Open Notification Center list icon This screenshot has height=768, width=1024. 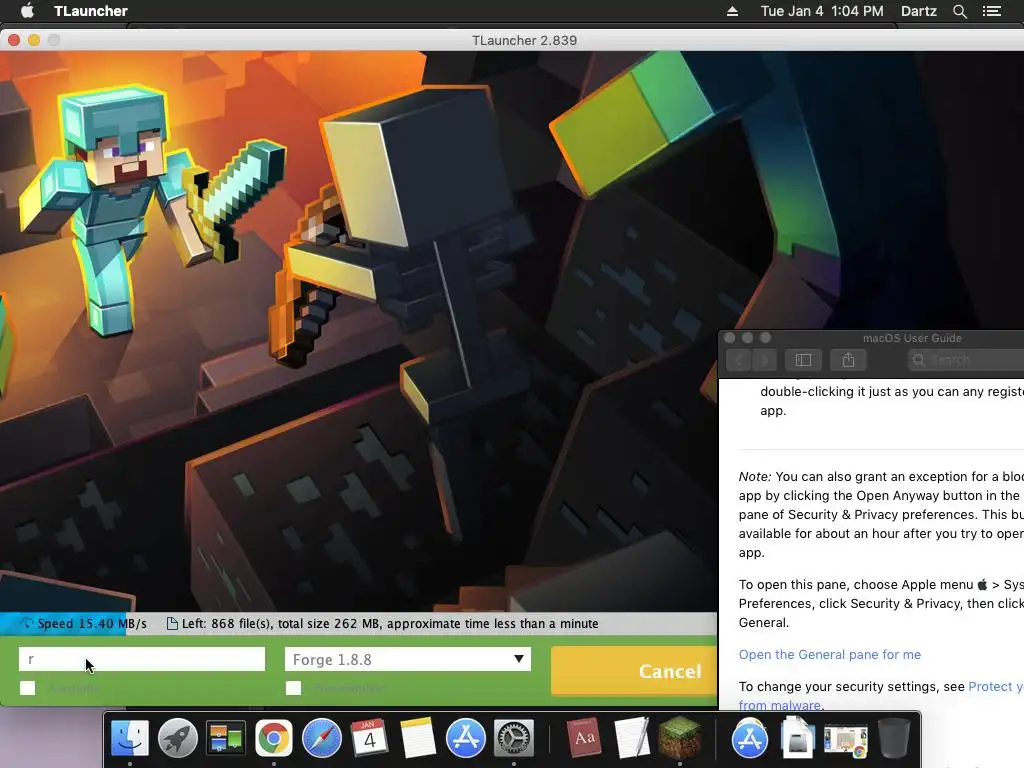[991, 11]
